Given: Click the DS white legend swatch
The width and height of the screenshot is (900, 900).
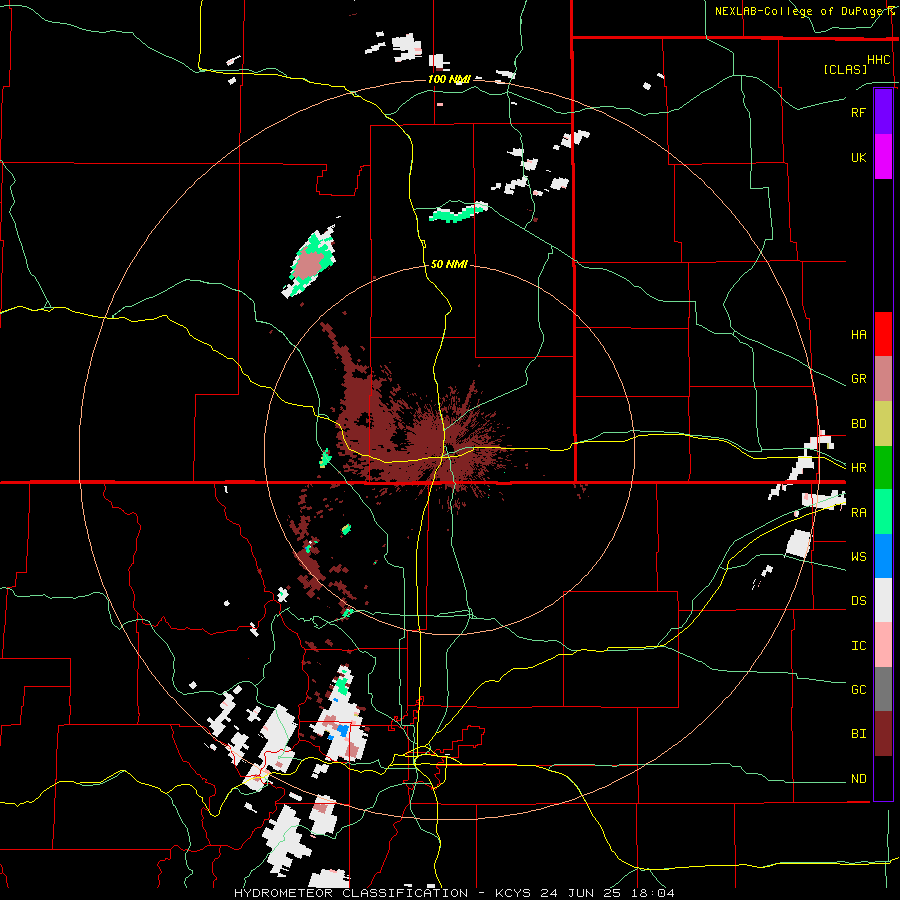Looking at the screenshot, I should click(883, 600).
